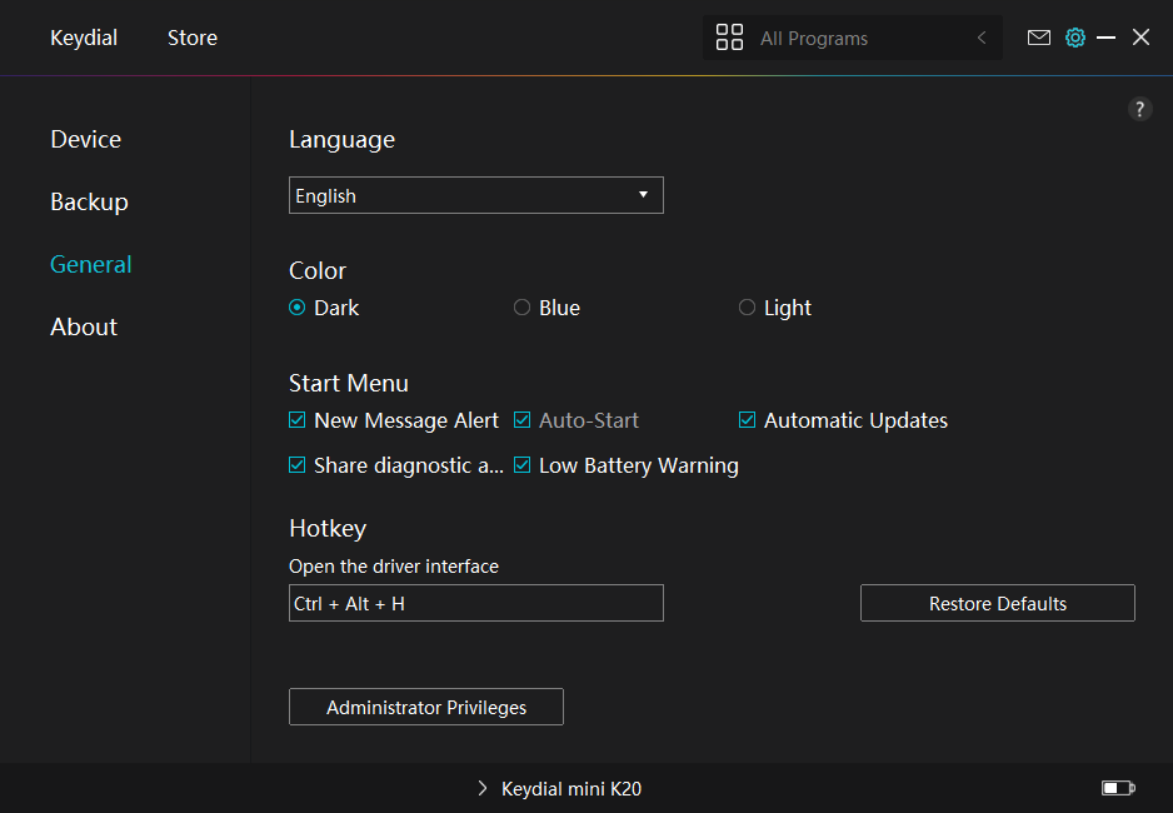This screenshot has width=1173, height=813.
Task: Toggle Low Battery Warning checkbox
Action: coord(522,466)
